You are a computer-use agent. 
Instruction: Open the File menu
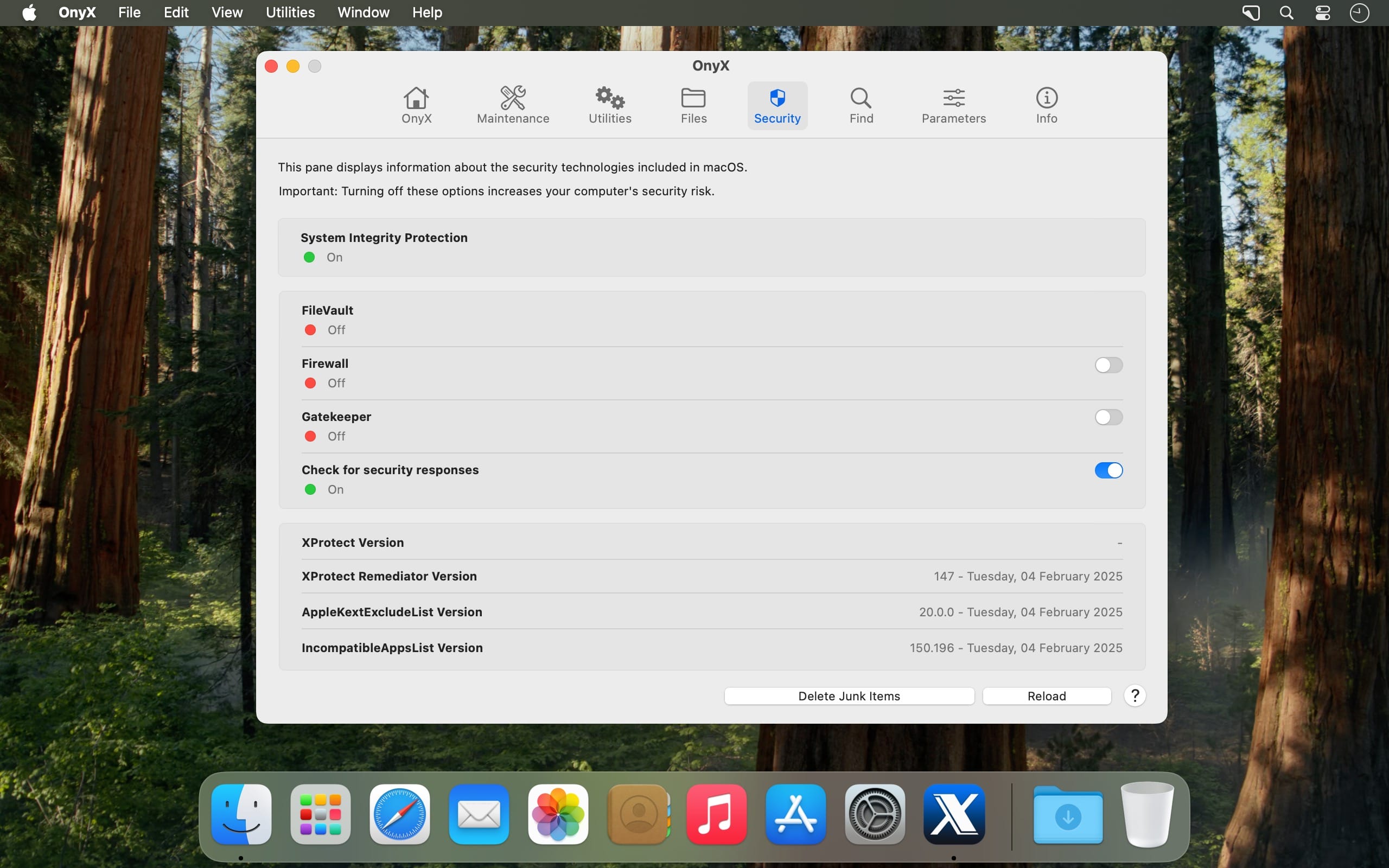[129, 12]
